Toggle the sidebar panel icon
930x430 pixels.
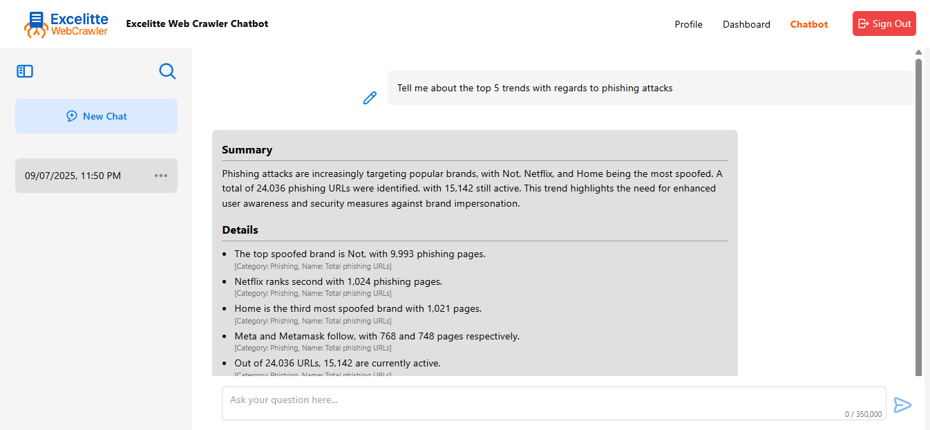(25, 71)
